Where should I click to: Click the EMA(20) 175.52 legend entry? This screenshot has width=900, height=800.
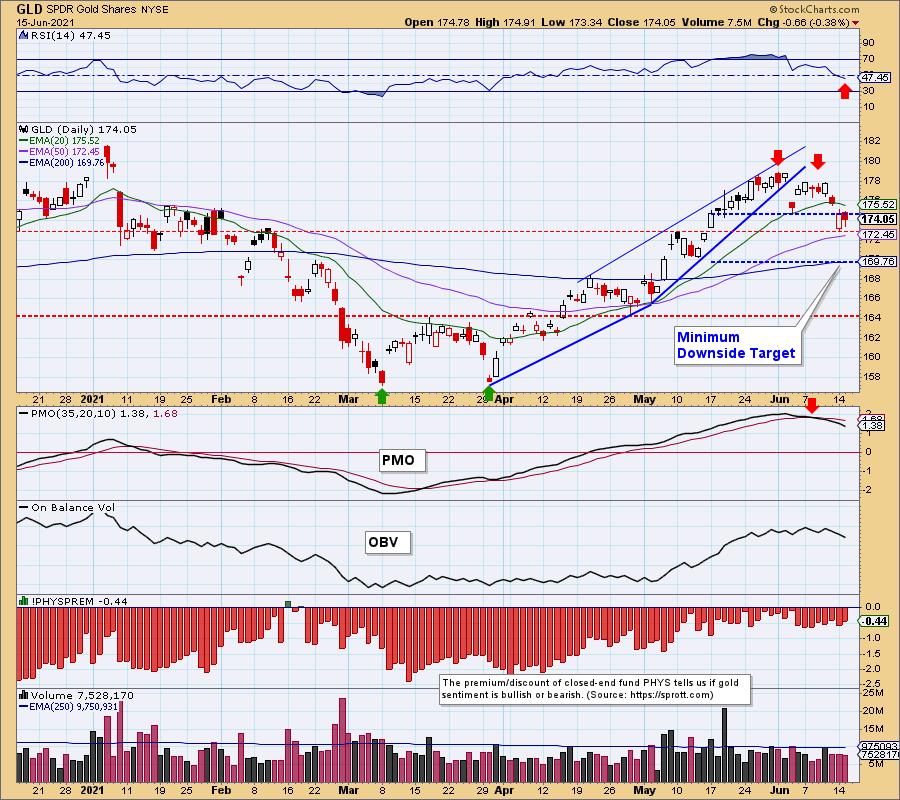click(59, 141)
